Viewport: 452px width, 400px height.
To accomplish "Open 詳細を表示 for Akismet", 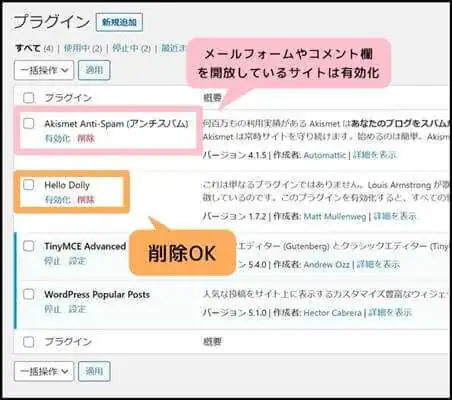I will click(375, 155).
